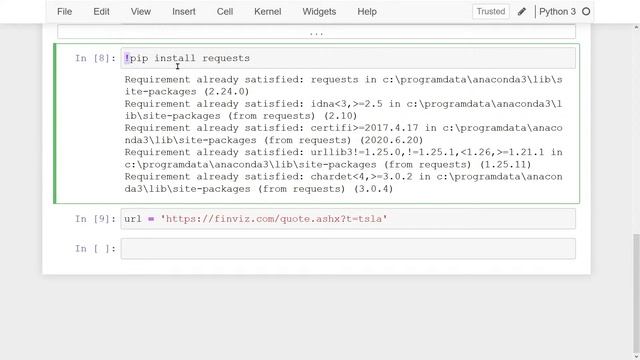Open the Kernel menu
This screenshot has height=360, width=640.
click(x=268, y=12)
